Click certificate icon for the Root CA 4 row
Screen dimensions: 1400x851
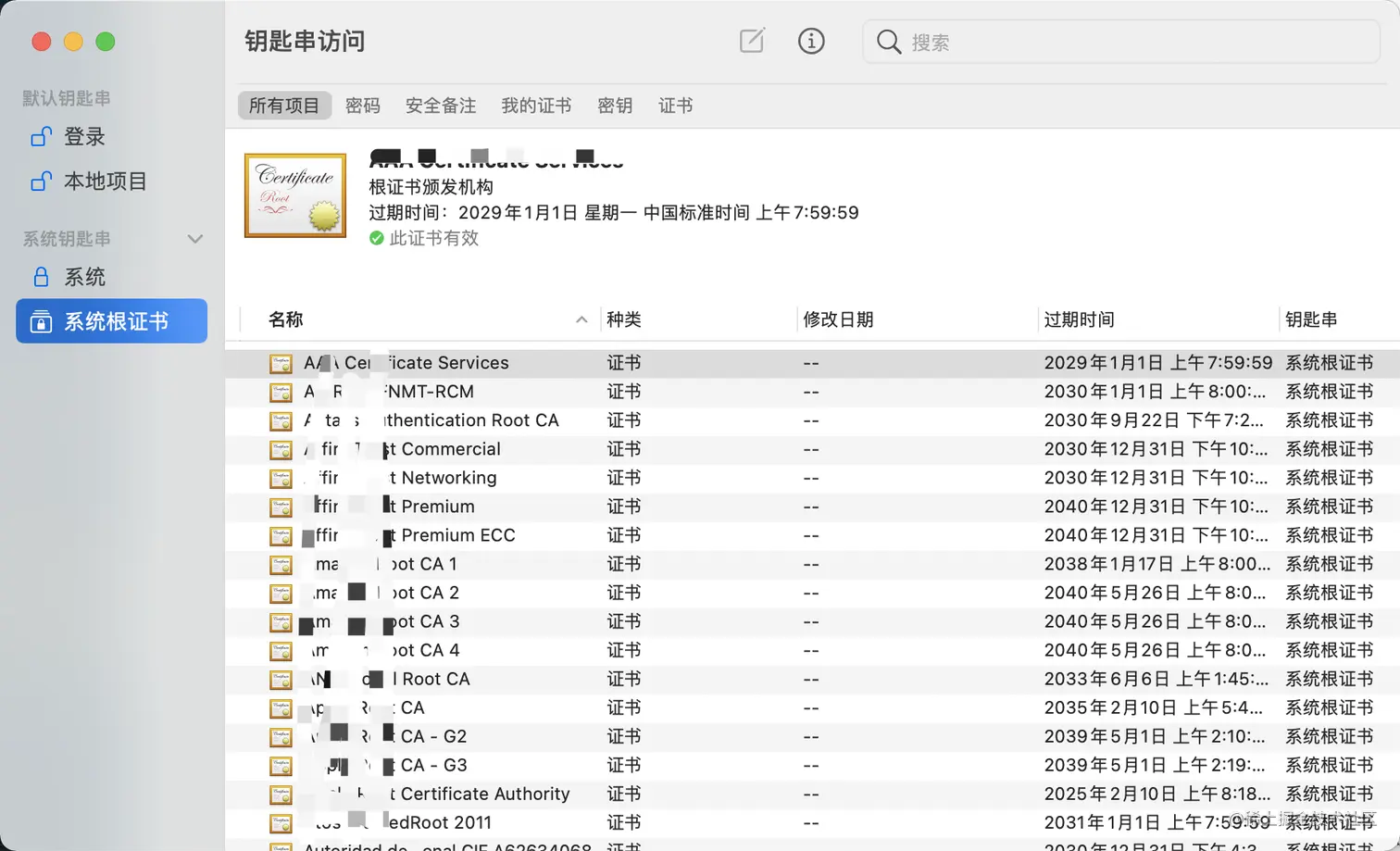(x=281, y=651)
